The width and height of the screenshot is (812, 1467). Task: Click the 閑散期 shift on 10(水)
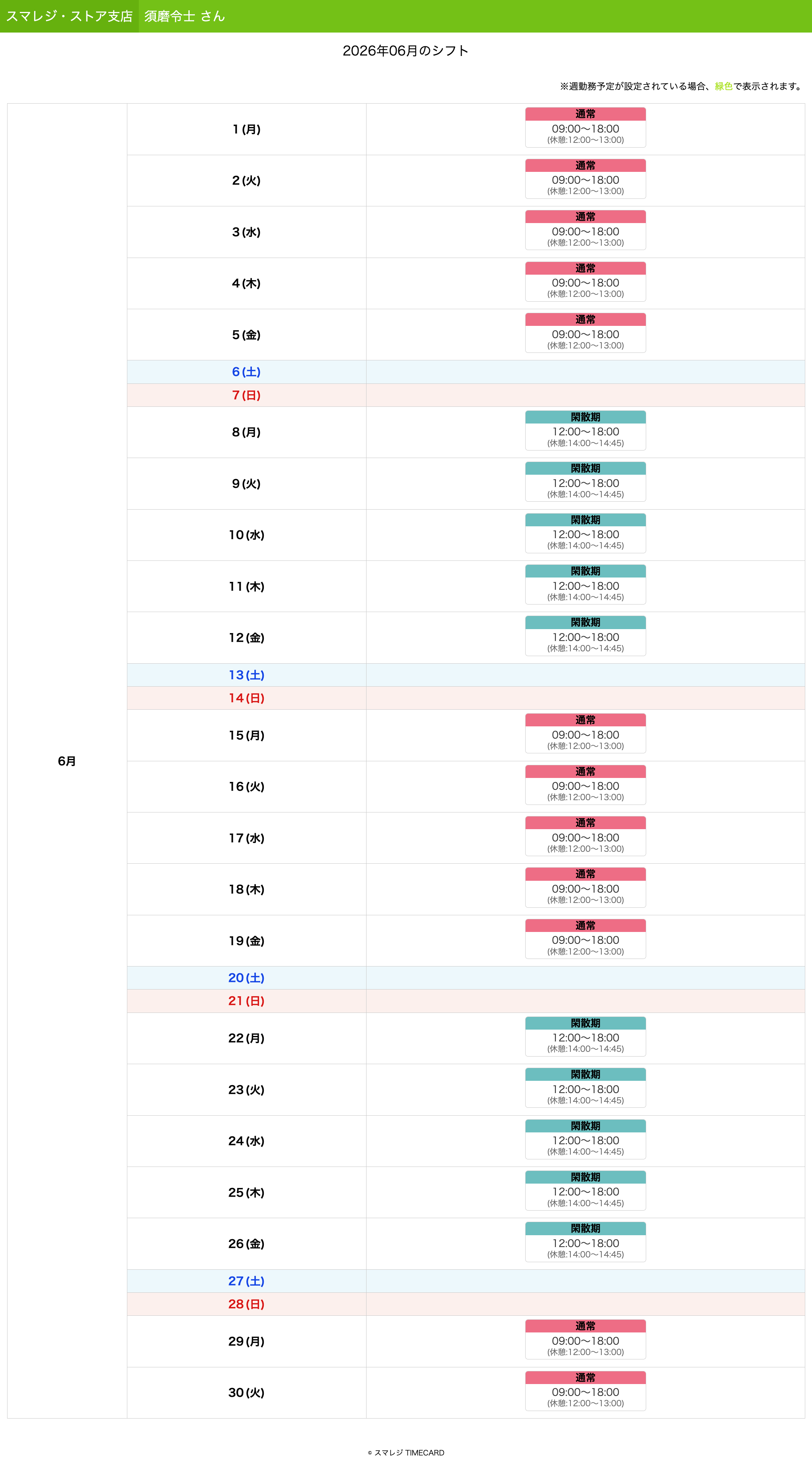585,533
